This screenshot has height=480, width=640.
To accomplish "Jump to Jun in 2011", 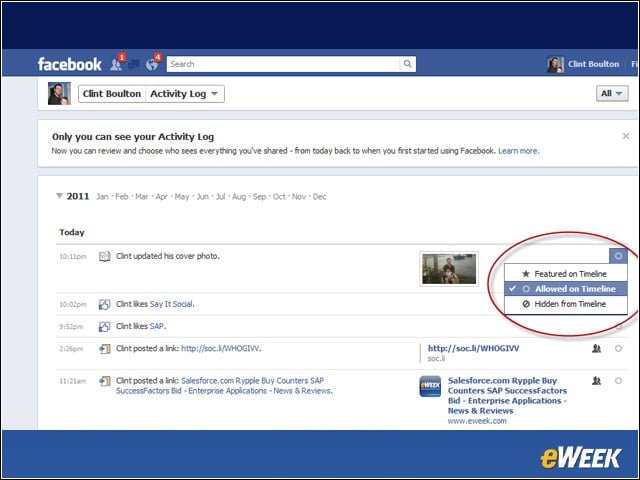I will point(202,197).
